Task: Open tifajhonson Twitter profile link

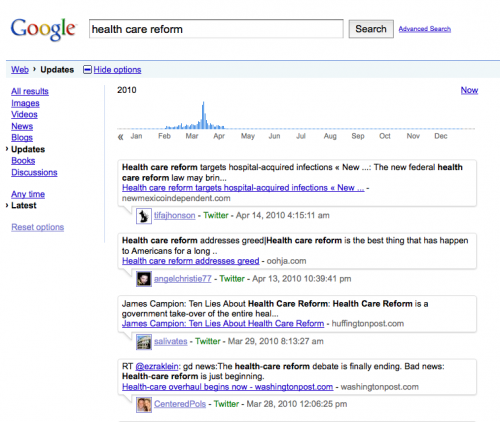Action: click(174, 215)
